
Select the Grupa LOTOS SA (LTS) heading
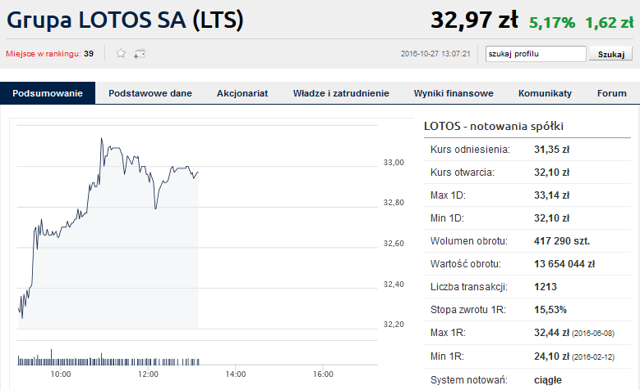(125, 20)
